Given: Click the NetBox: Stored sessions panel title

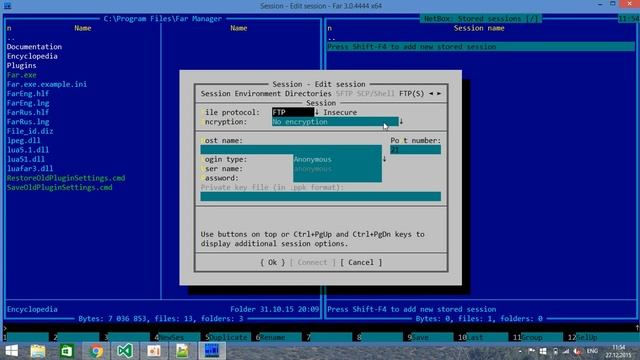Looking at the screenshot, I should tap(481, 19).
